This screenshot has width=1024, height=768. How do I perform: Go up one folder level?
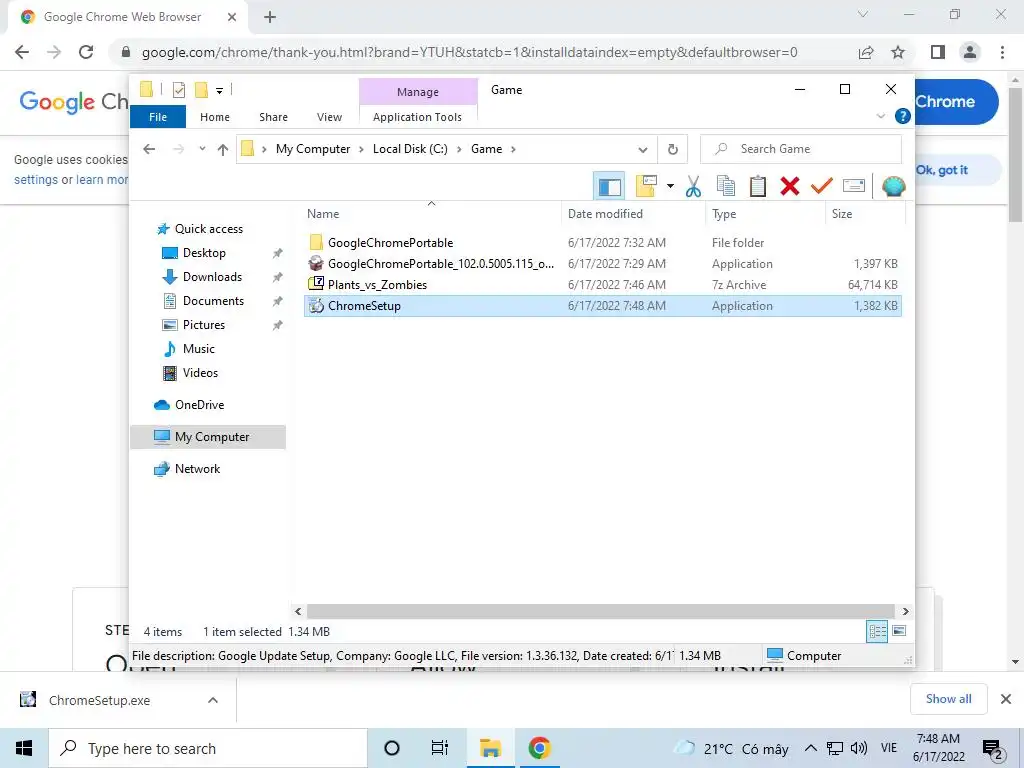223,150
